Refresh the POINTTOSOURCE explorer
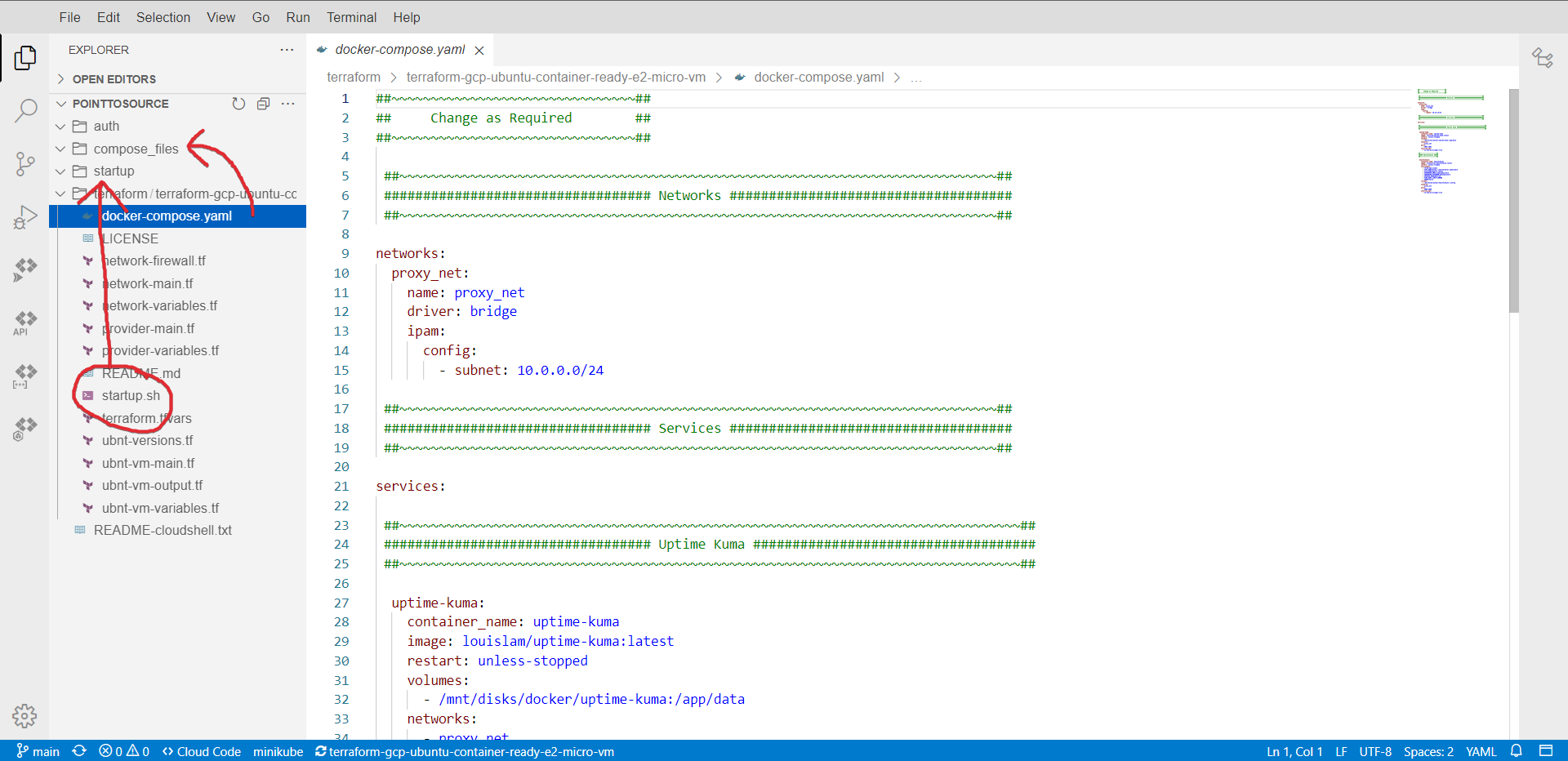Viewport: 1568px width, 761px height. click(238, 104)
